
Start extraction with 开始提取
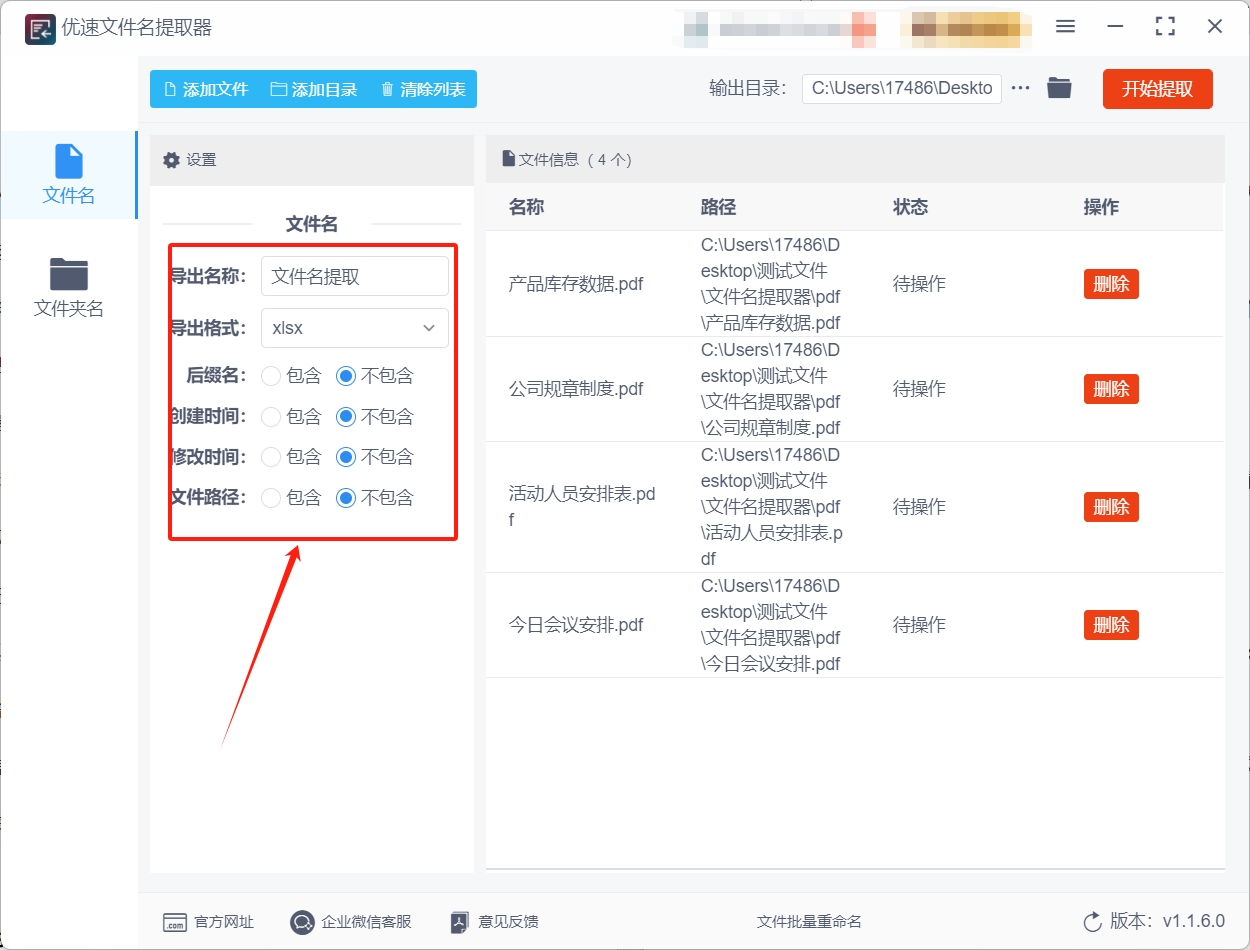point(1157,89)
